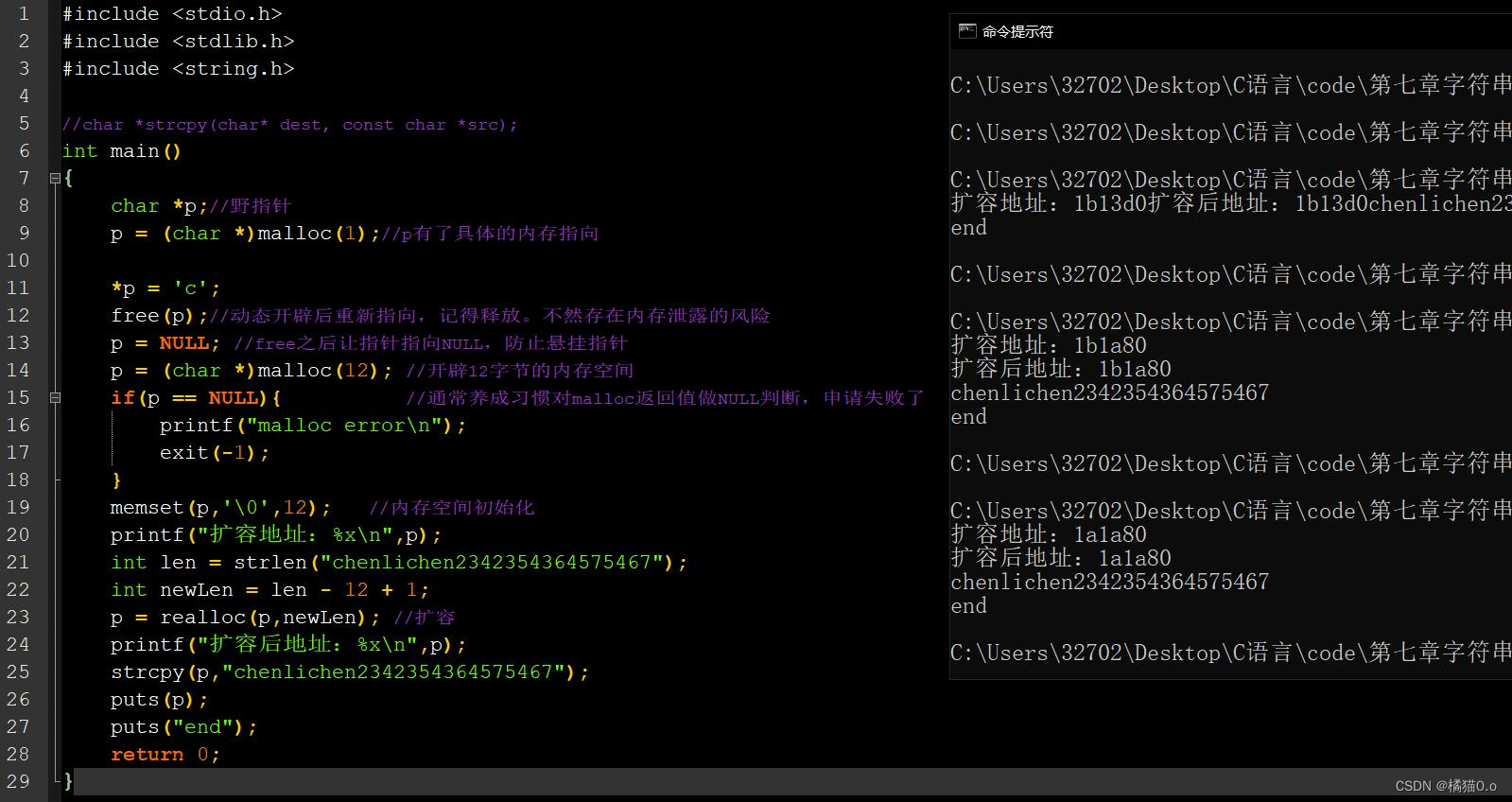
Task: Collapse the if block fold marker at line 15
Action: click(55, 397)
